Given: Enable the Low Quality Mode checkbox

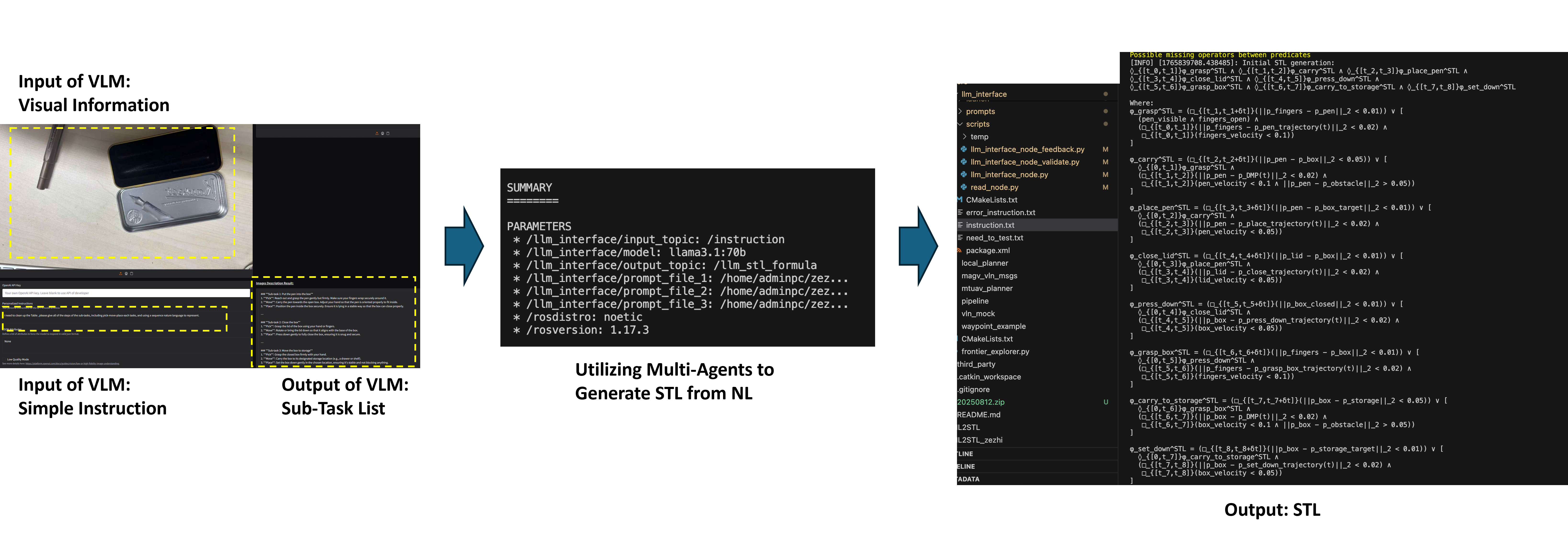Looking at the screenshot, I should click(4, 359).
